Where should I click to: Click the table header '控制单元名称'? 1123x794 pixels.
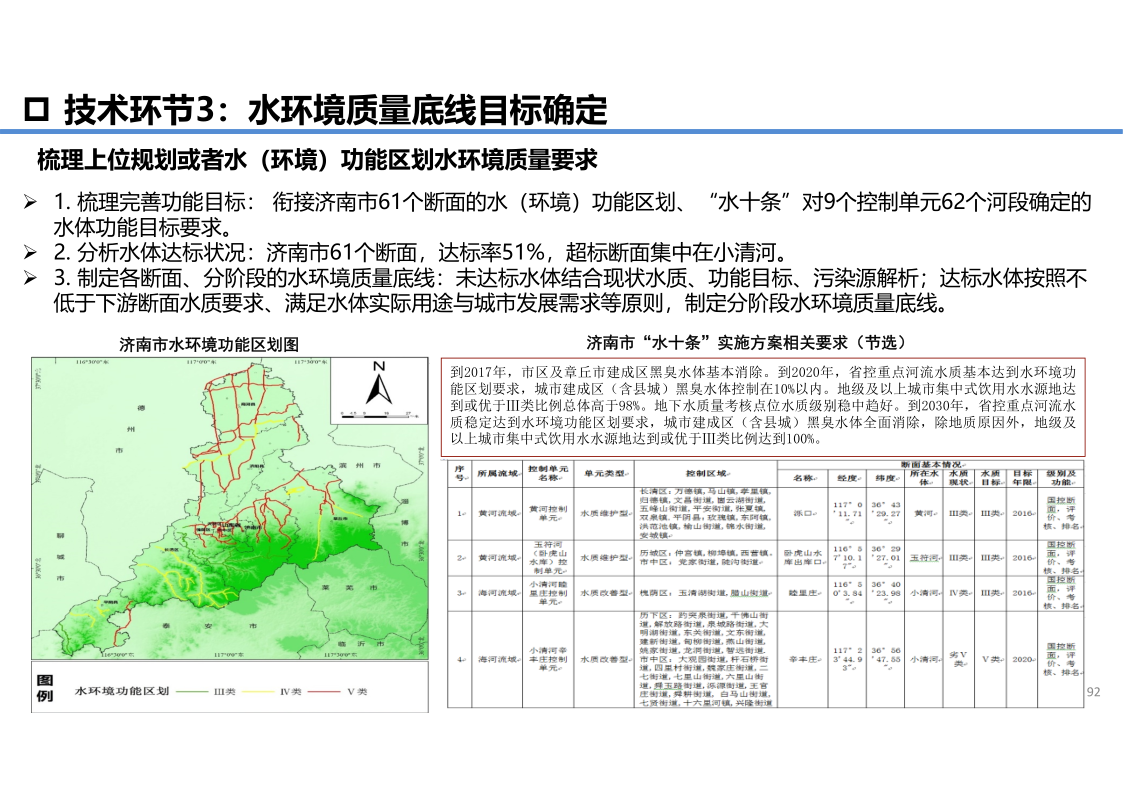click(x=547, y=473)
